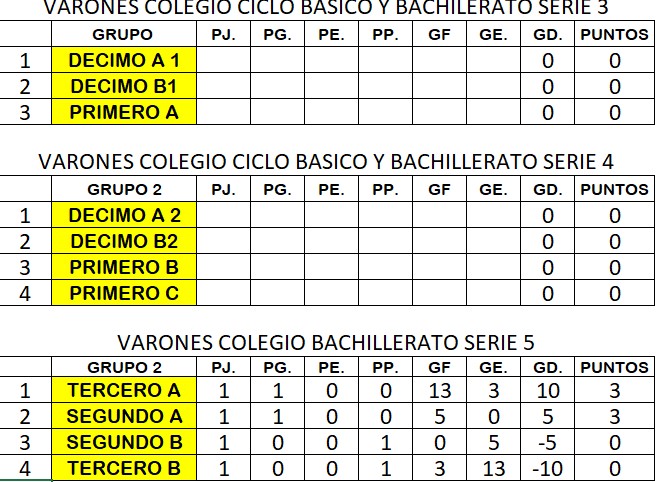Viewport: 662px width, 482px height.
Task: Click the TERCERO A team cell
Action: point(124,390)
